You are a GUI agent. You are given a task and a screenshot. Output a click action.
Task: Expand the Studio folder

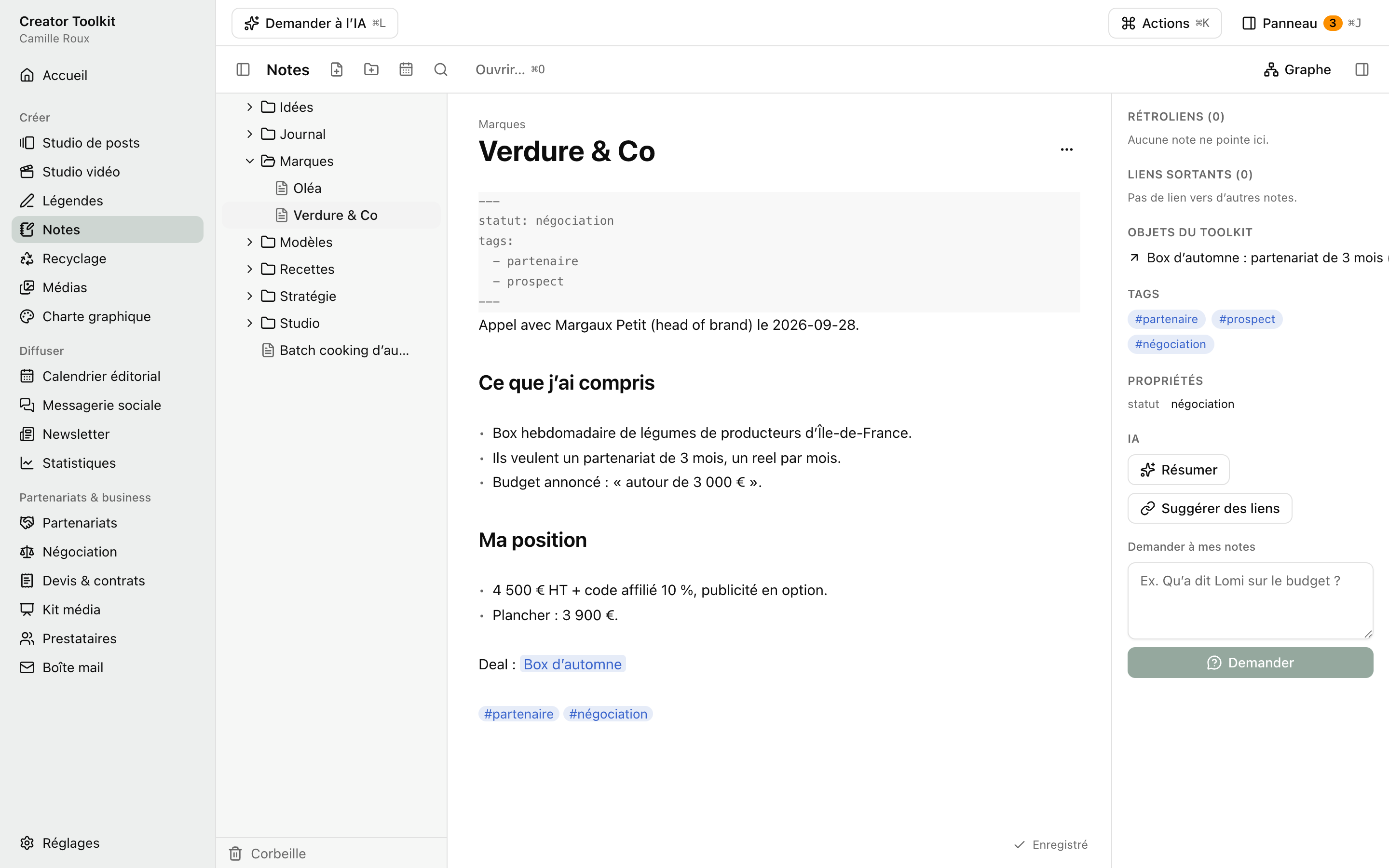[x=250, y=323]
